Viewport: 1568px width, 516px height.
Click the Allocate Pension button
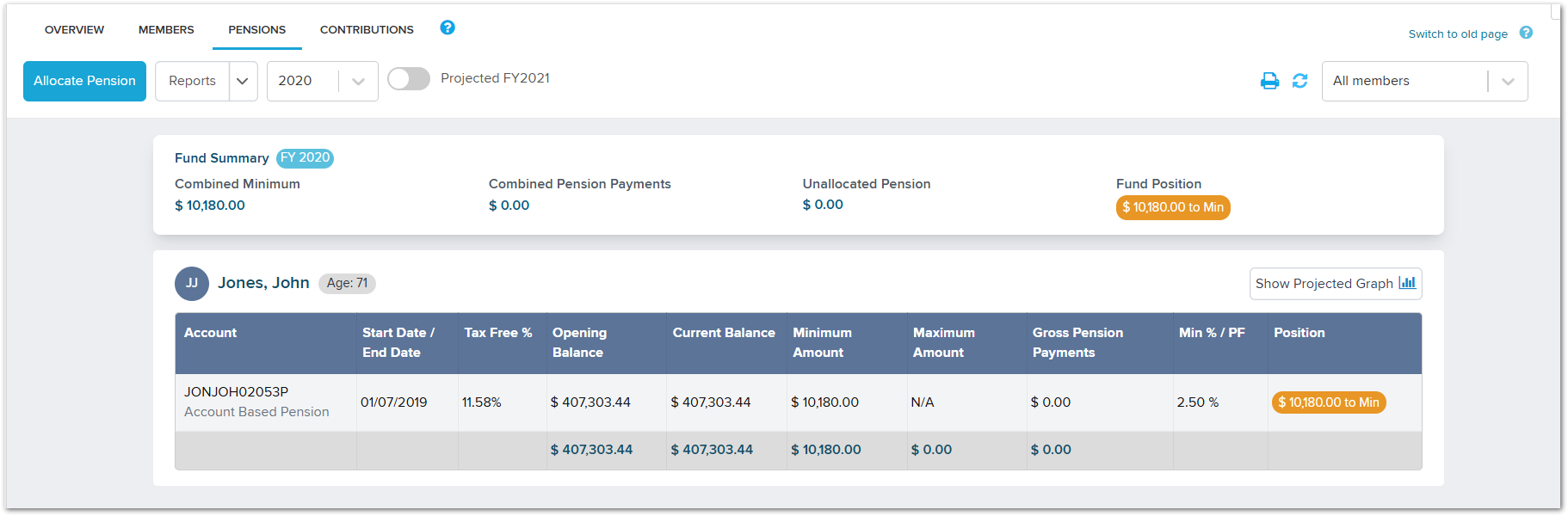[x=84, y=81]
